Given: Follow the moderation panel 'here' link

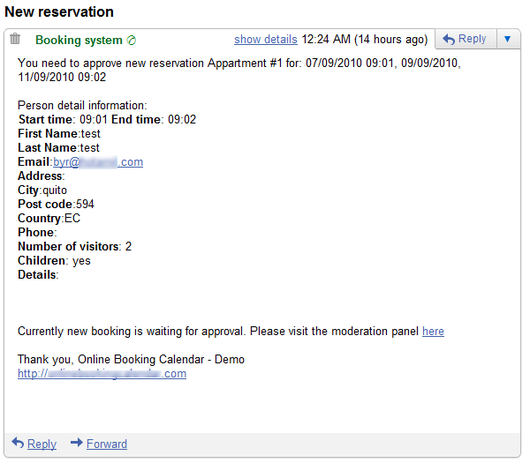Looking at the screenshot, I should point(433,331).
